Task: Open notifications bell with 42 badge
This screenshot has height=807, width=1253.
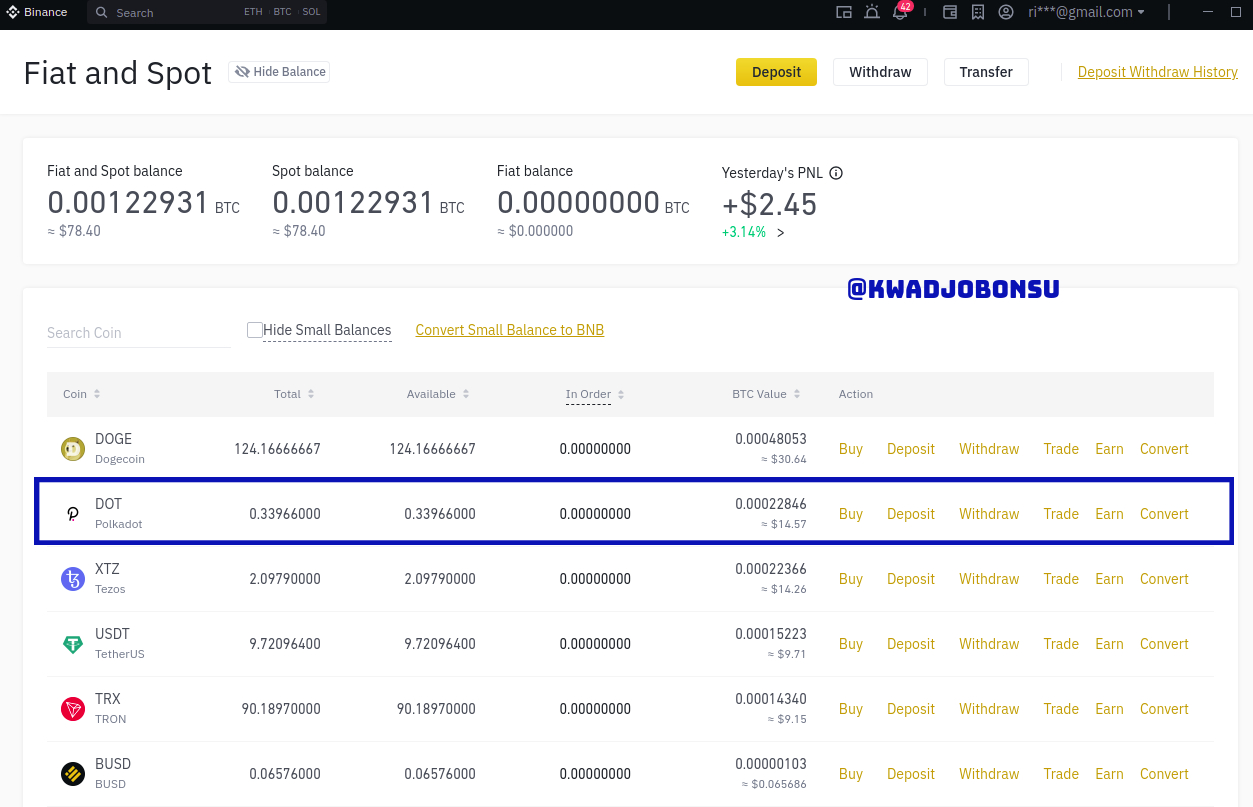Action: tap(900, 12)
